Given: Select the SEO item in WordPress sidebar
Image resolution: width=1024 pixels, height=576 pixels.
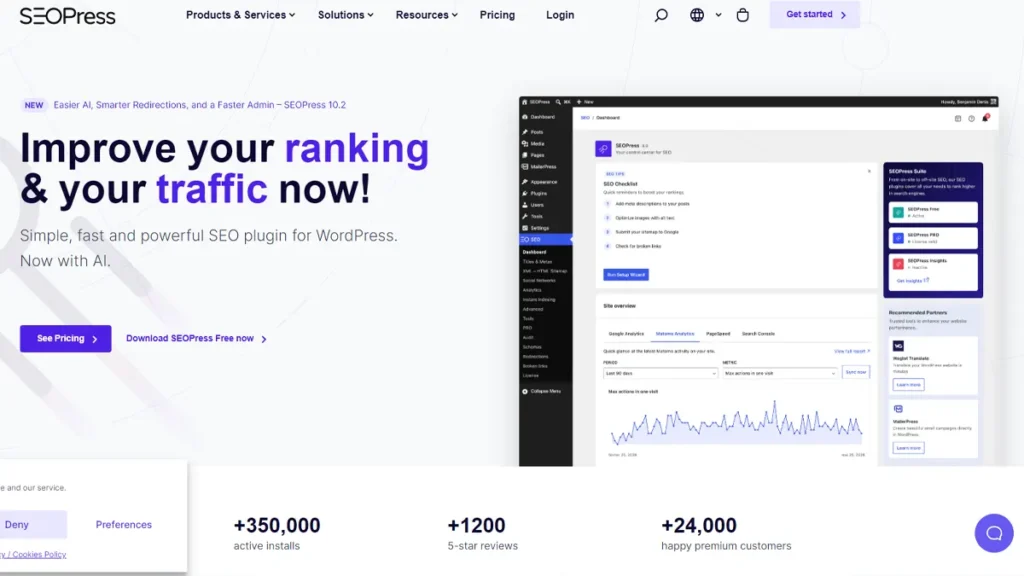Looking at the screenshot, I should point(546,240).
